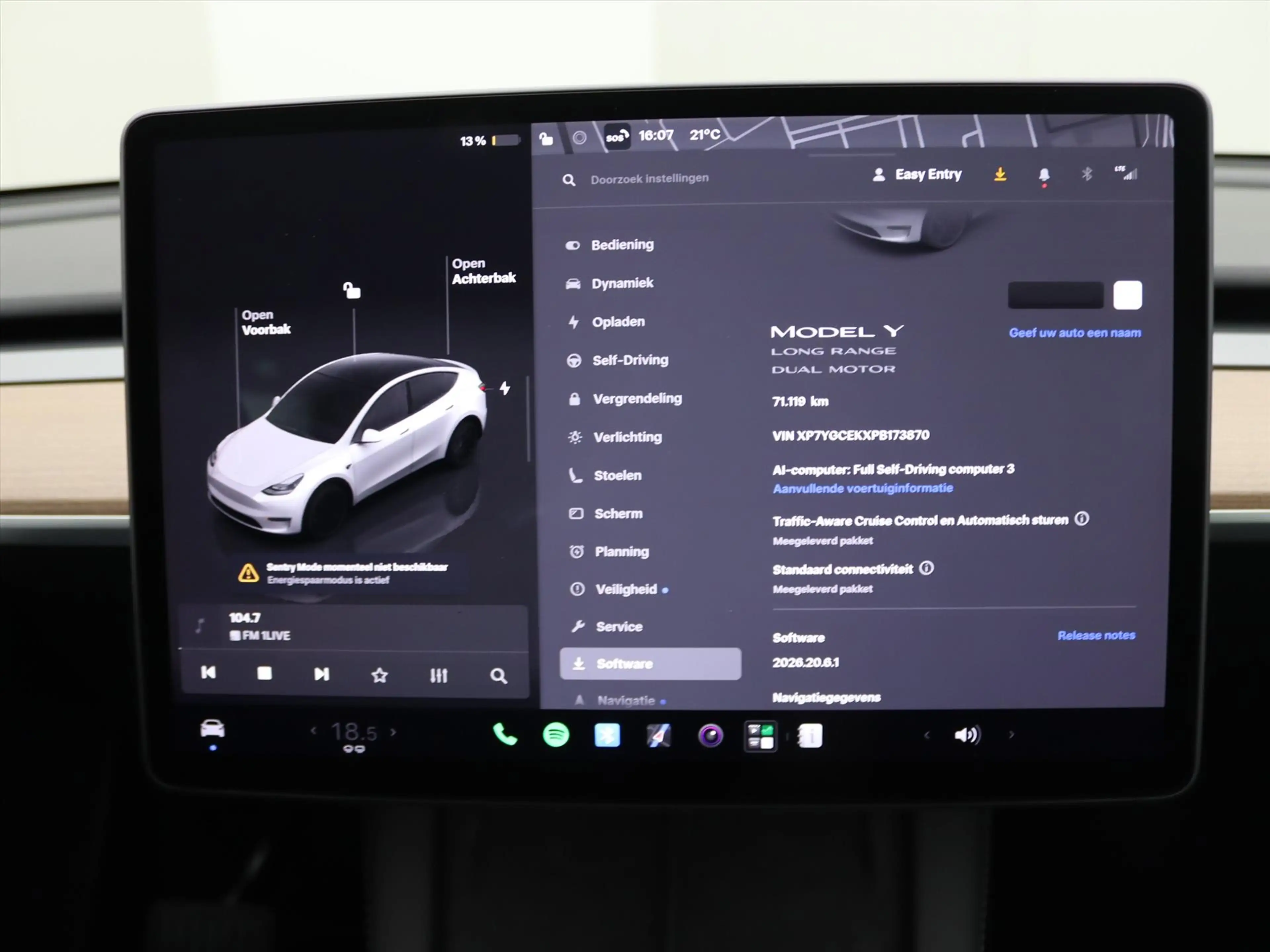Click the volume speaker icon
1270x952 pixels.
point(967,735)
